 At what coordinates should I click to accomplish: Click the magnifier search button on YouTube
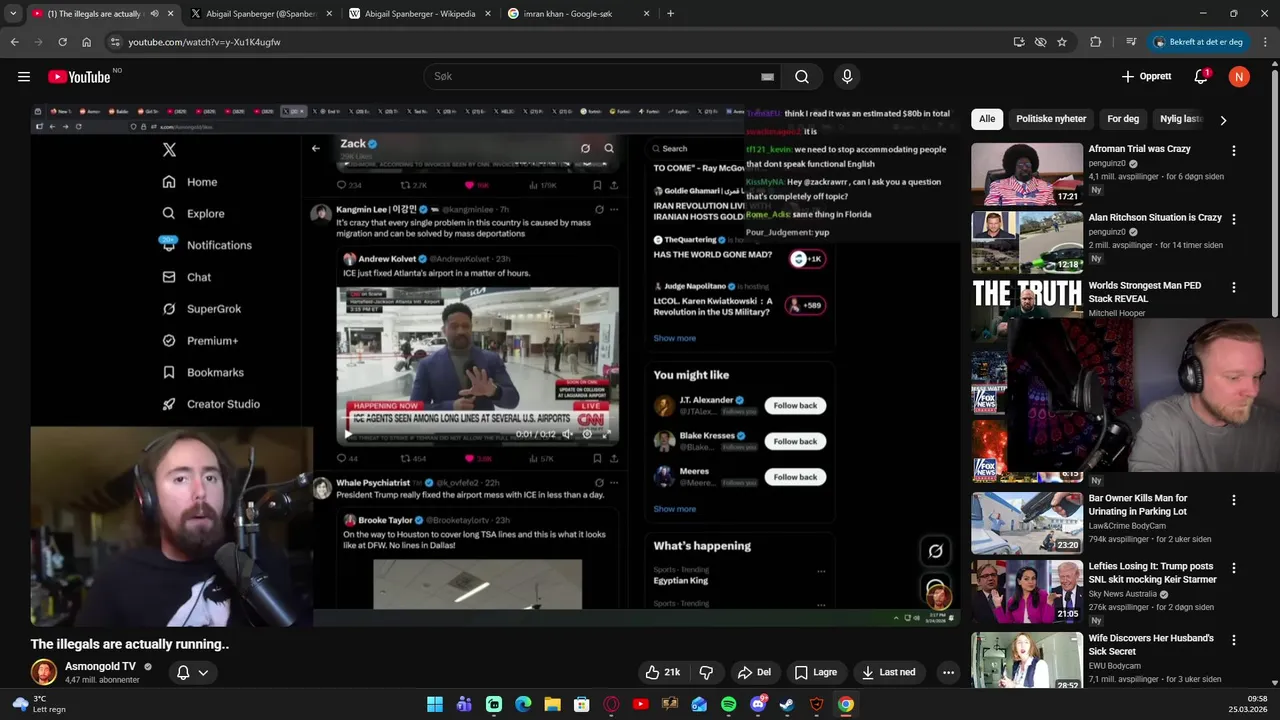[802, 77]
